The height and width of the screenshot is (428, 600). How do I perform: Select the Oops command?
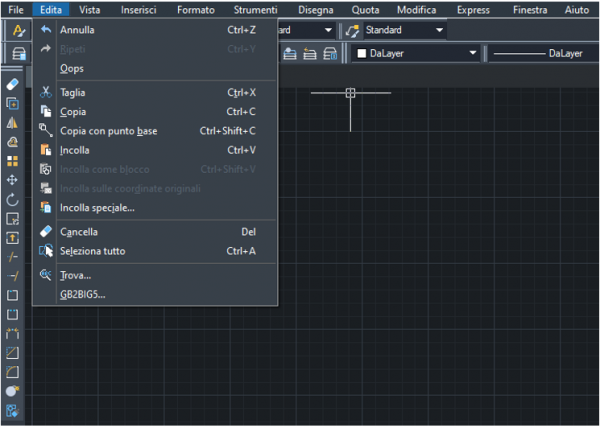[x=155, y=69]
